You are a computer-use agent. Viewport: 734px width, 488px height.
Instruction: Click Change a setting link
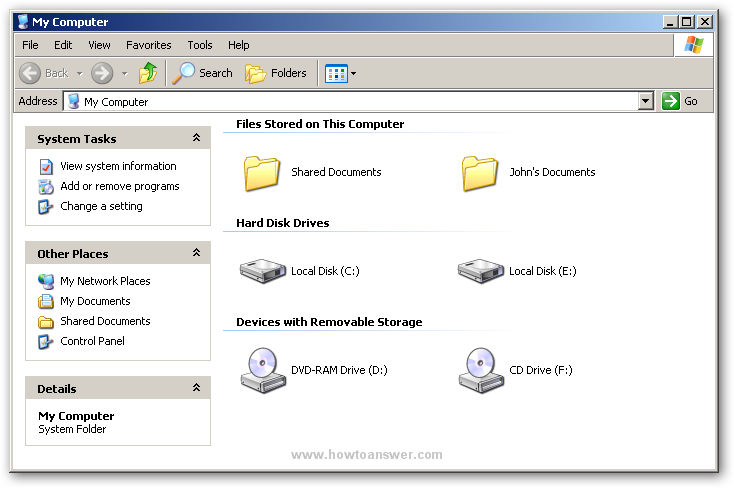coord(102,207)
